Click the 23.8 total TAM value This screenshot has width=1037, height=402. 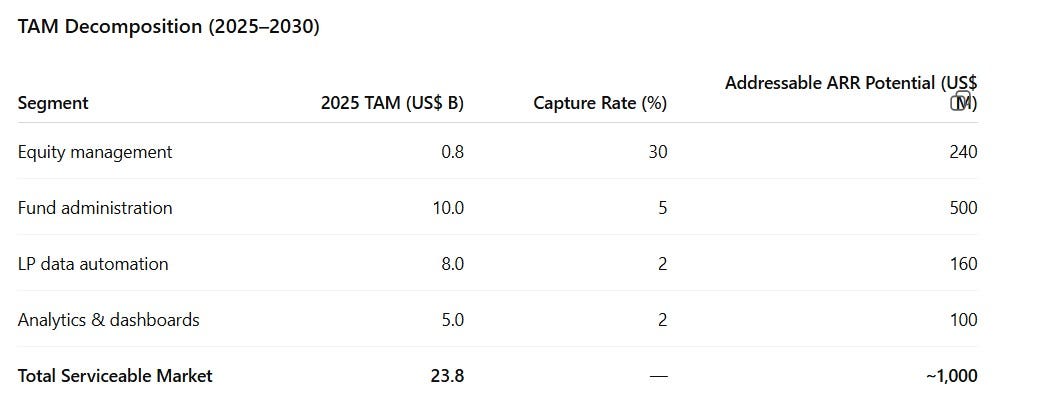coord(448,376)
